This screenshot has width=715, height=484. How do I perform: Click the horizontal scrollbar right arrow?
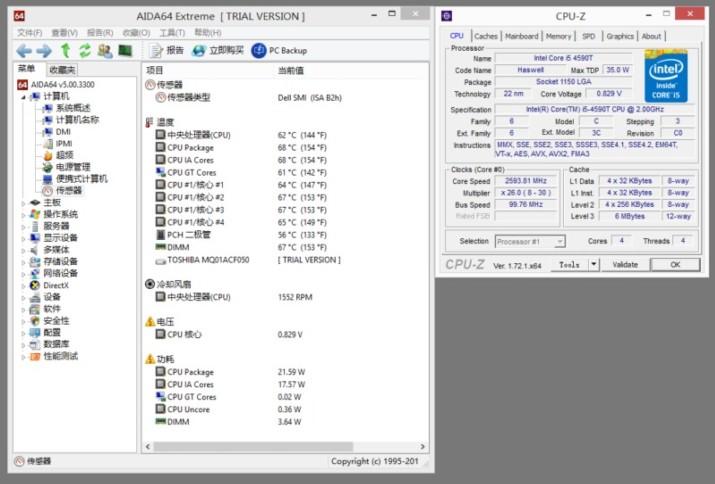click(422, 447)
